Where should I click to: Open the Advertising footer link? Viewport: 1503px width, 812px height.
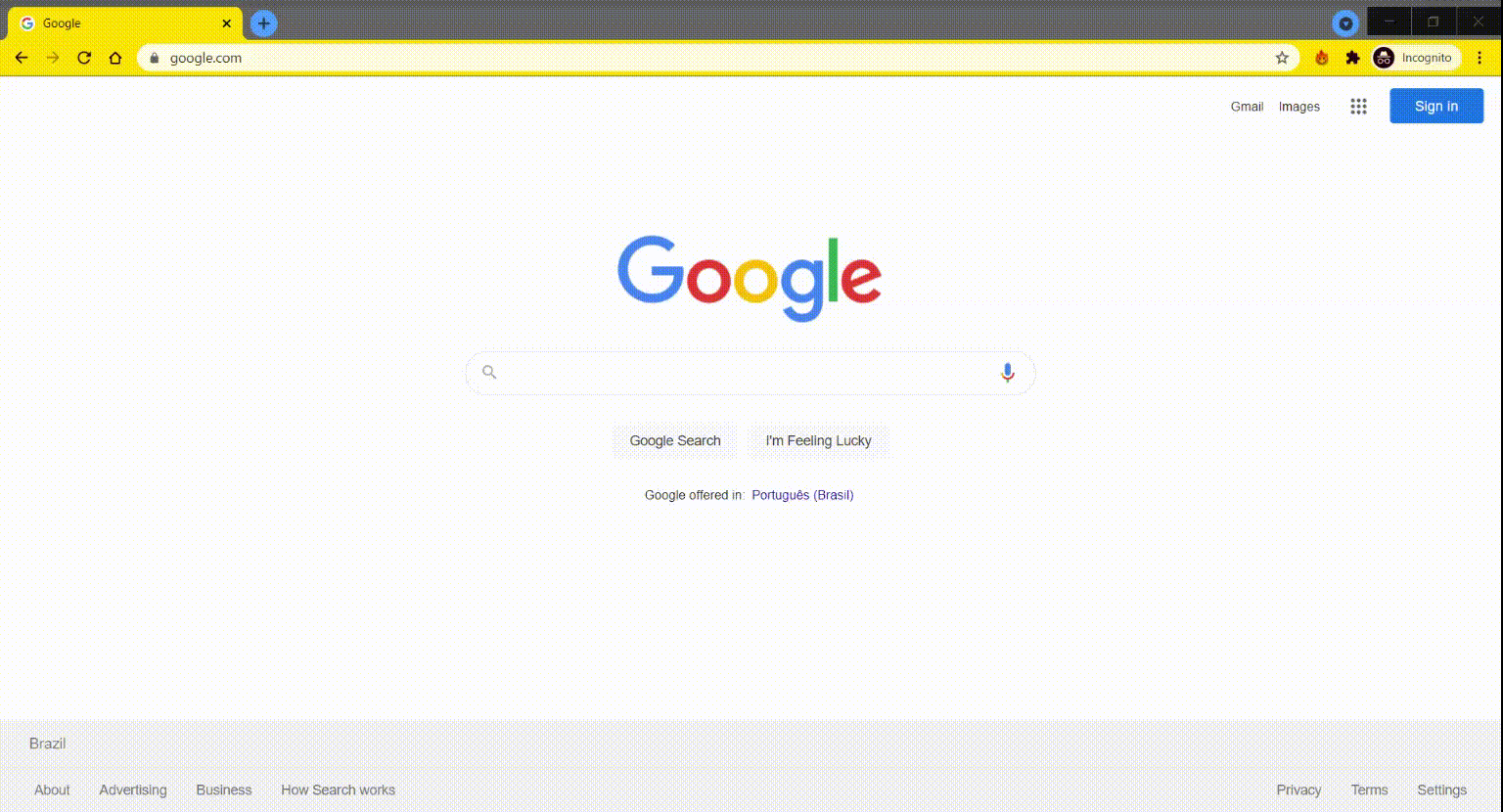click(x=133, y=790)
